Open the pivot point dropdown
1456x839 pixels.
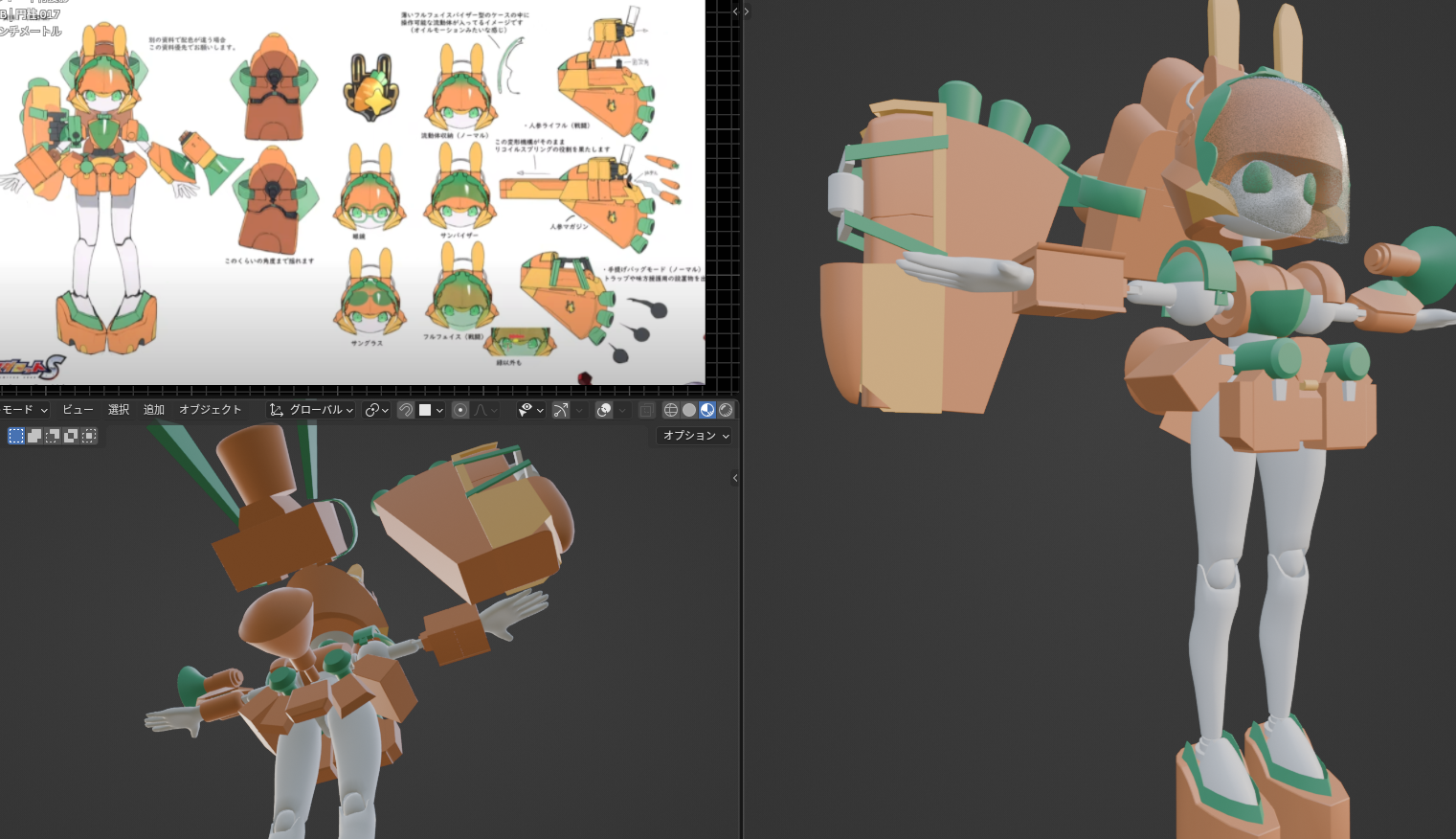pos(377,410)
